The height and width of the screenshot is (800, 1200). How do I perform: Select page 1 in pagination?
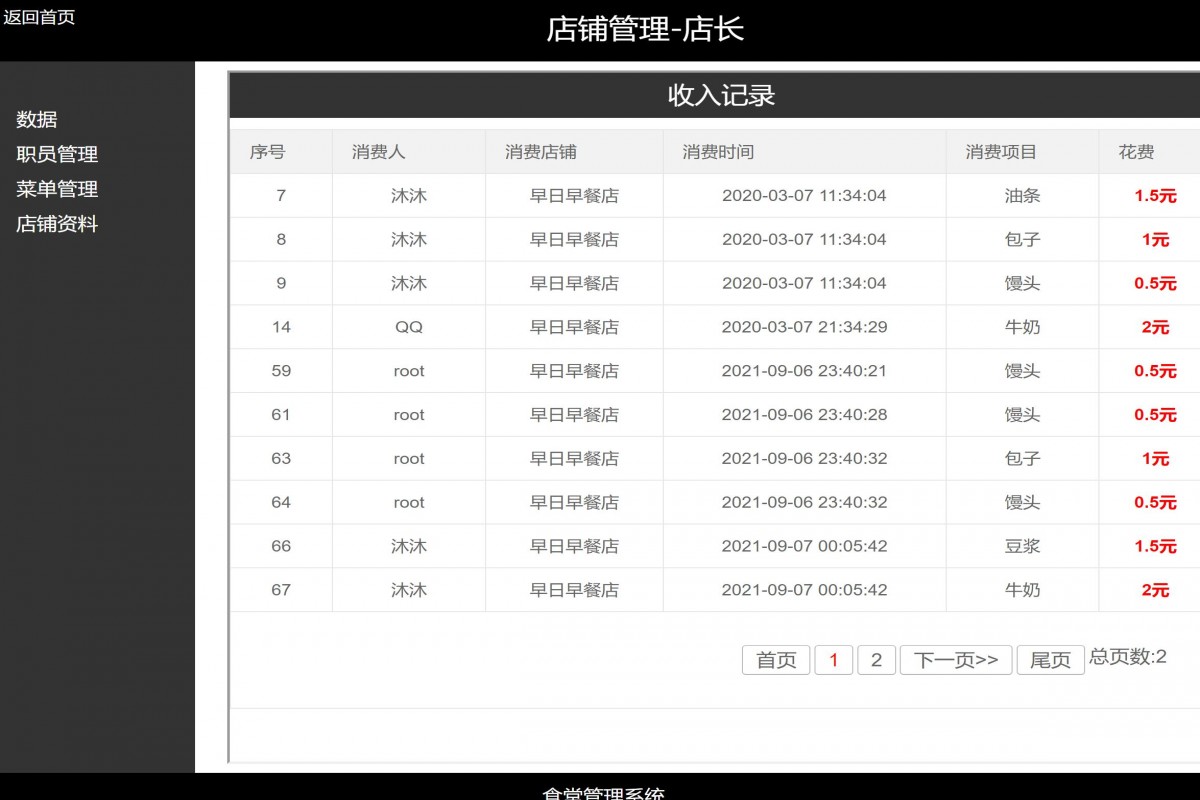point(834,660)
